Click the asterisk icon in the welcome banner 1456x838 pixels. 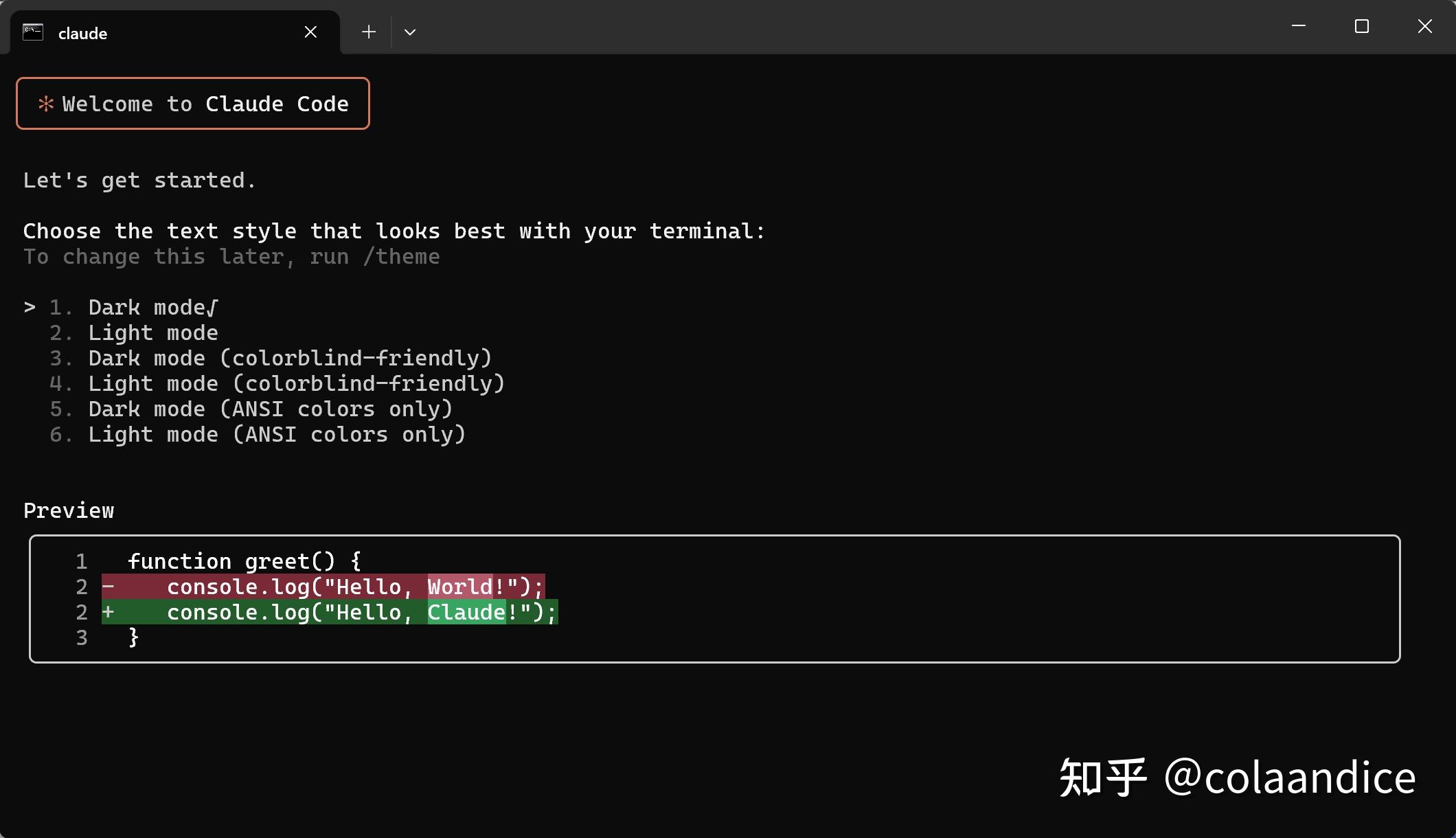(45, 104)
